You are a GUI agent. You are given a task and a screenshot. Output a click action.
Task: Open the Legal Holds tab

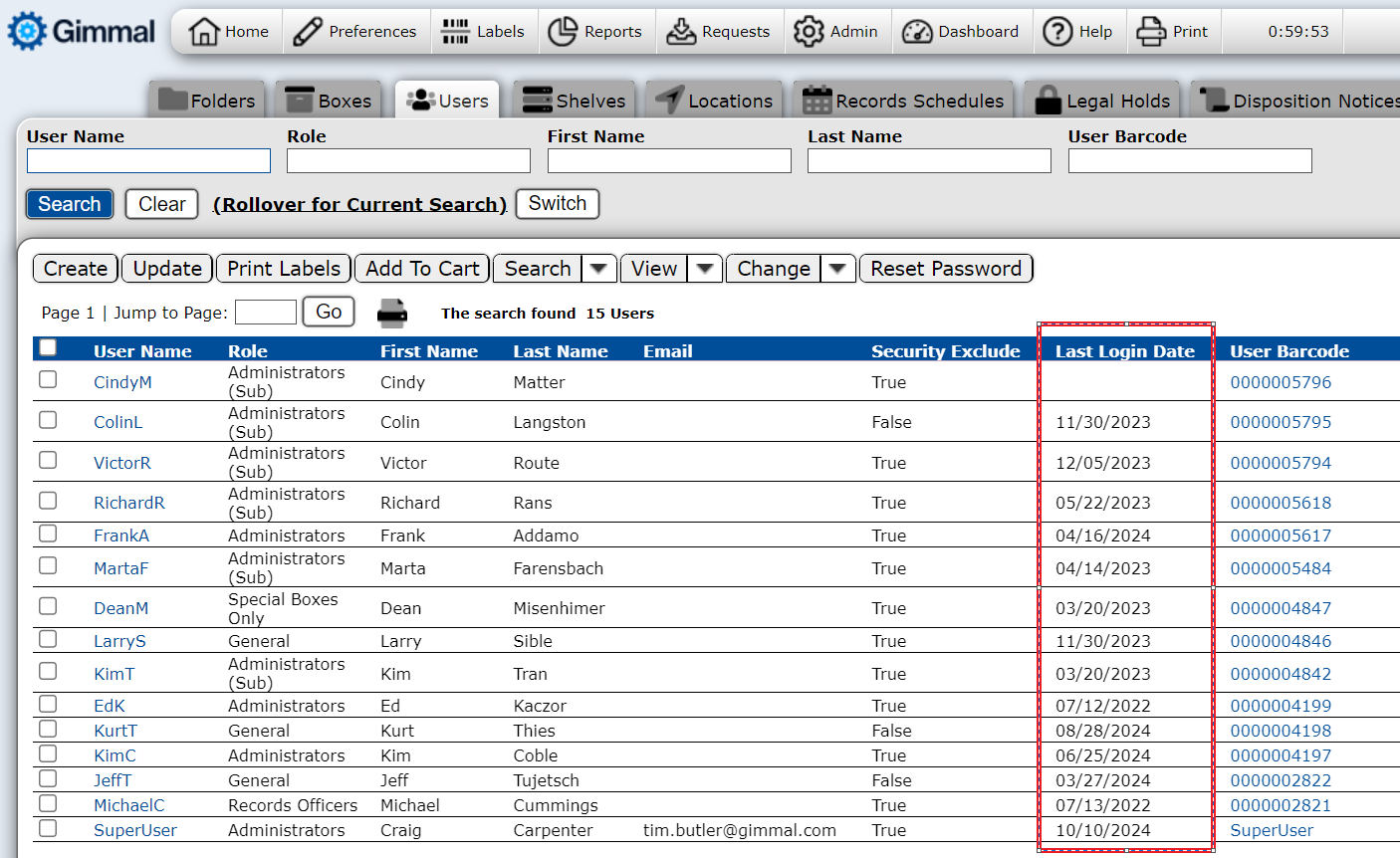coord(1101,101)
